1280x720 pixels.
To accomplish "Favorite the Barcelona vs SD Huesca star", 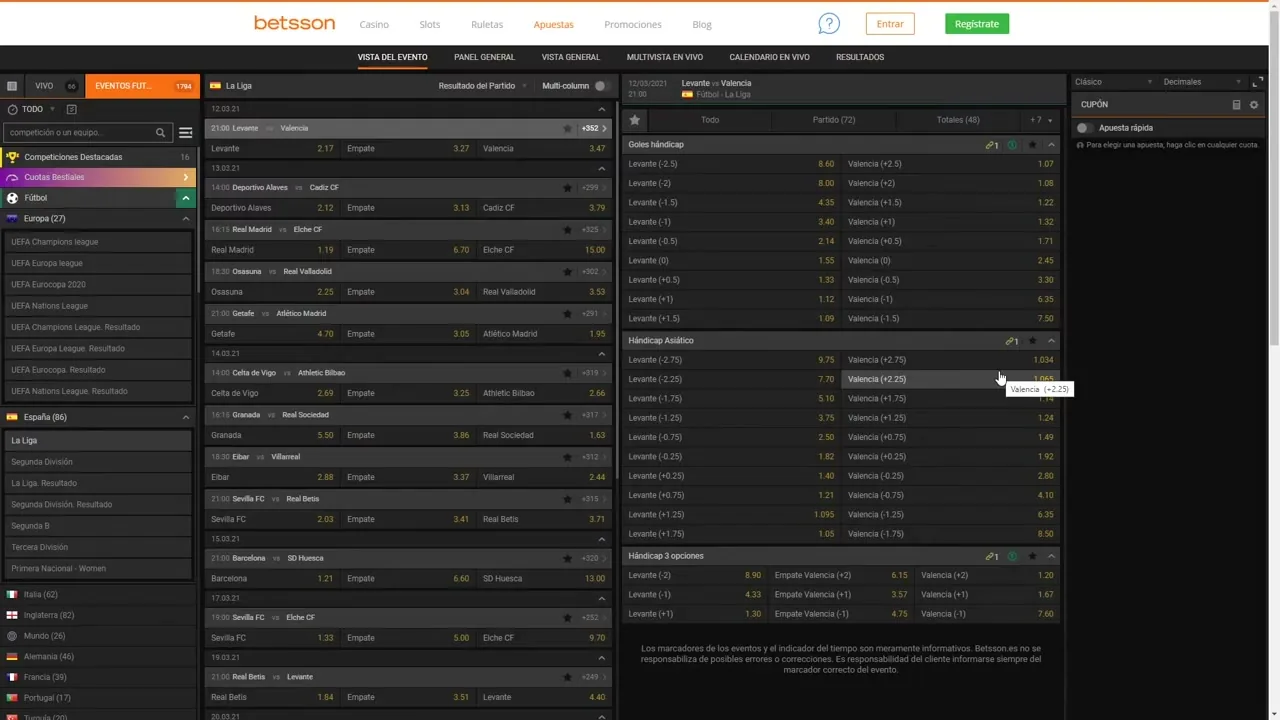I will tap(568, 558).
